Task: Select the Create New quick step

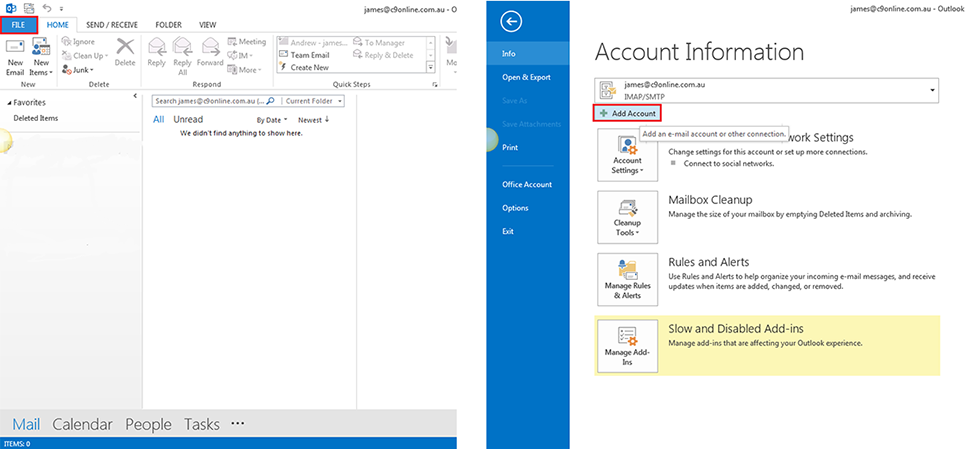Action: (x=304, y=67)
